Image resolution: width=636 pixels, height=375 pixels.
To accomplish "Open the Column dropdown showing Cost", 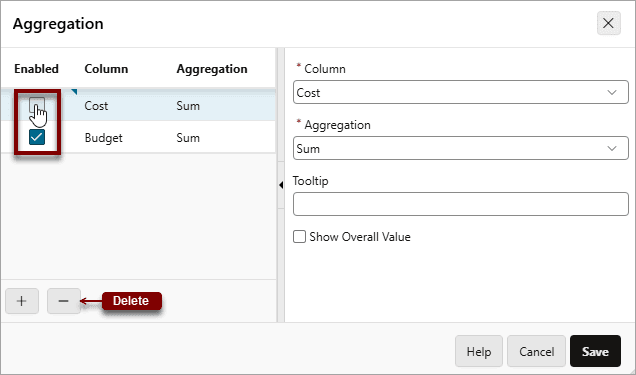I will 460,92.
